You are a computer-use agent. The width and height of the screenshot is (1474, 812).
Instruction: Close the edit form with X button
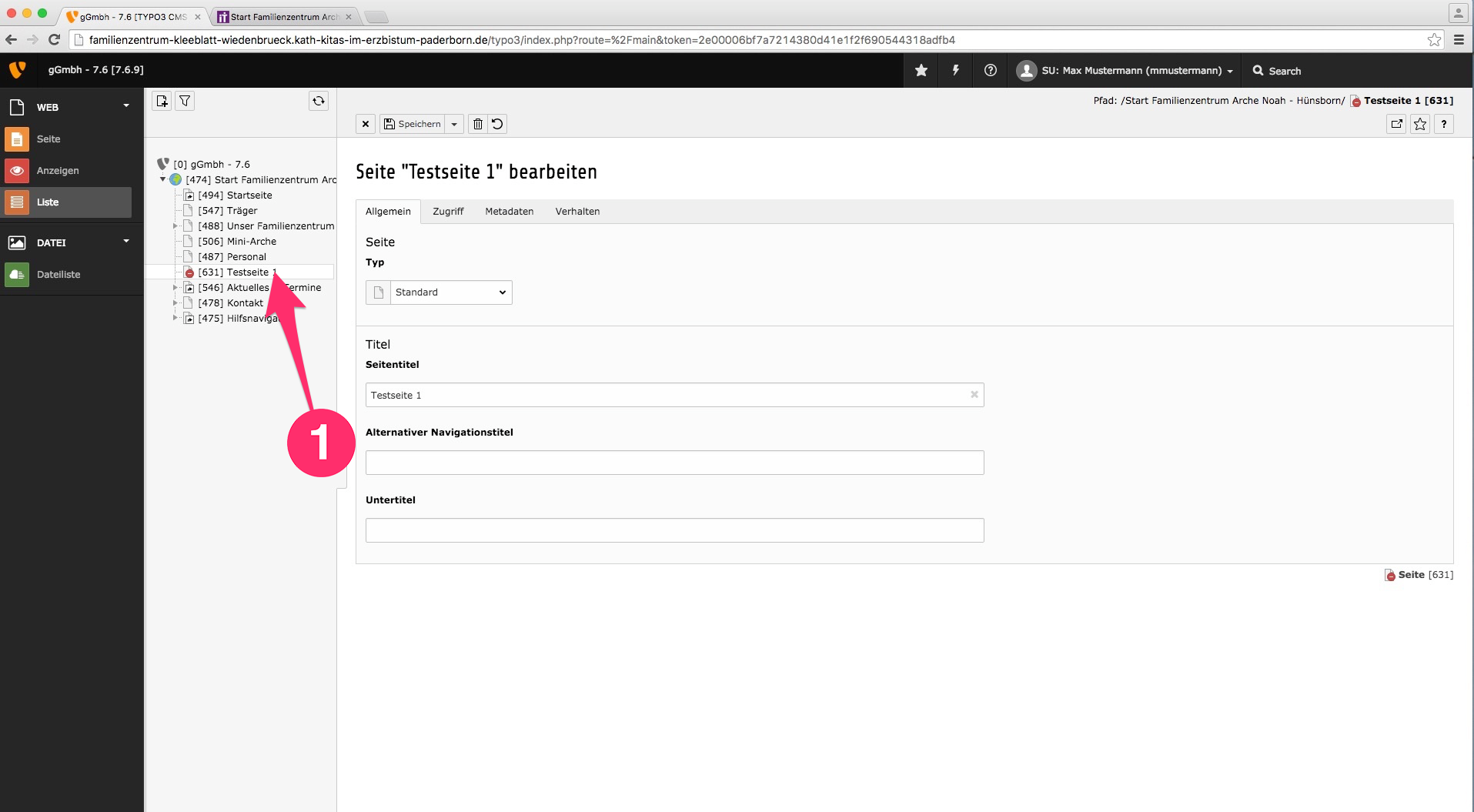point(366,124)
